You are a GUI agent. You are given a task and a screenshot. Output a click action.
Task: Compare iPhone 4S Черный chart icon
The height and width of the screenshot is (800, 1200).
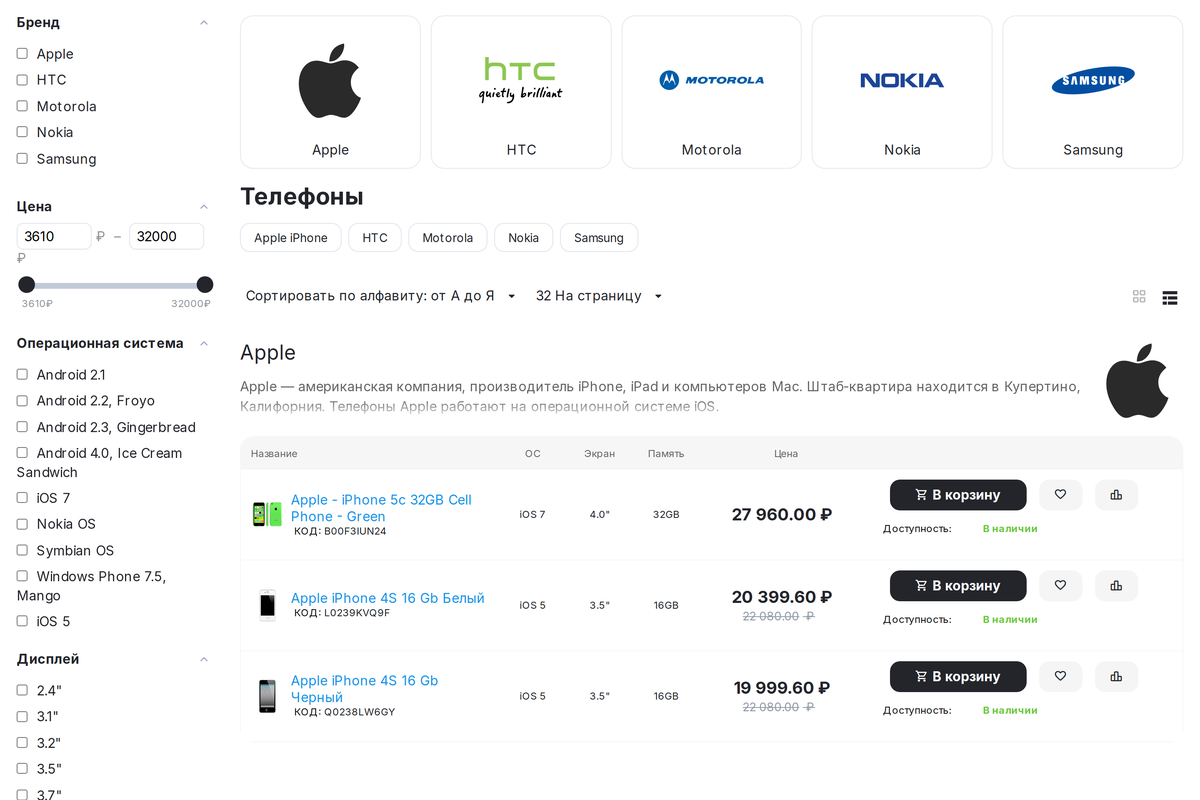[x=1116, y=677]
